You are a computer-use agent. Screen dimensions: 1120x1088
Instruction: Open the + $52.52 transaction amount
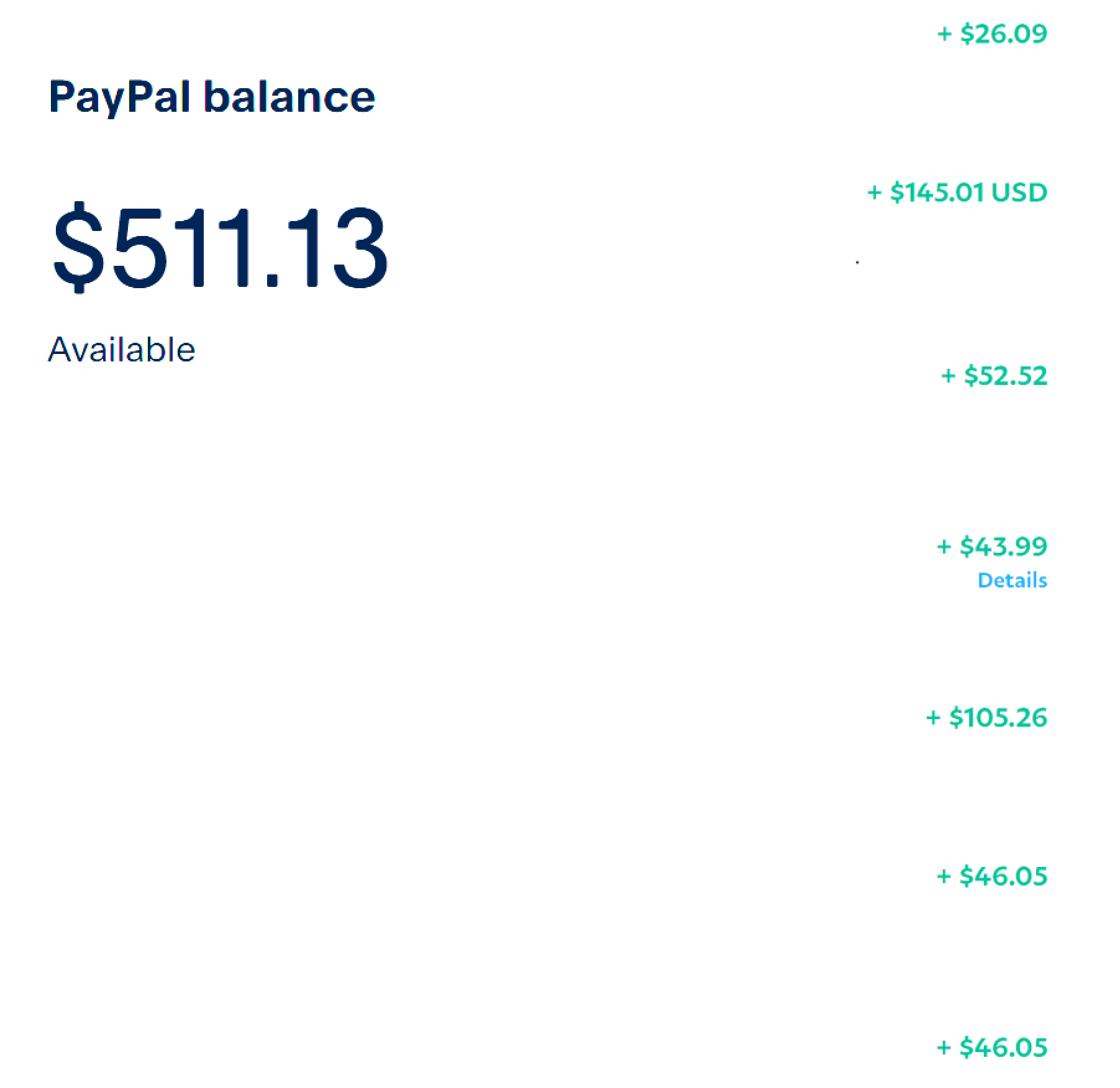point(994,376)
